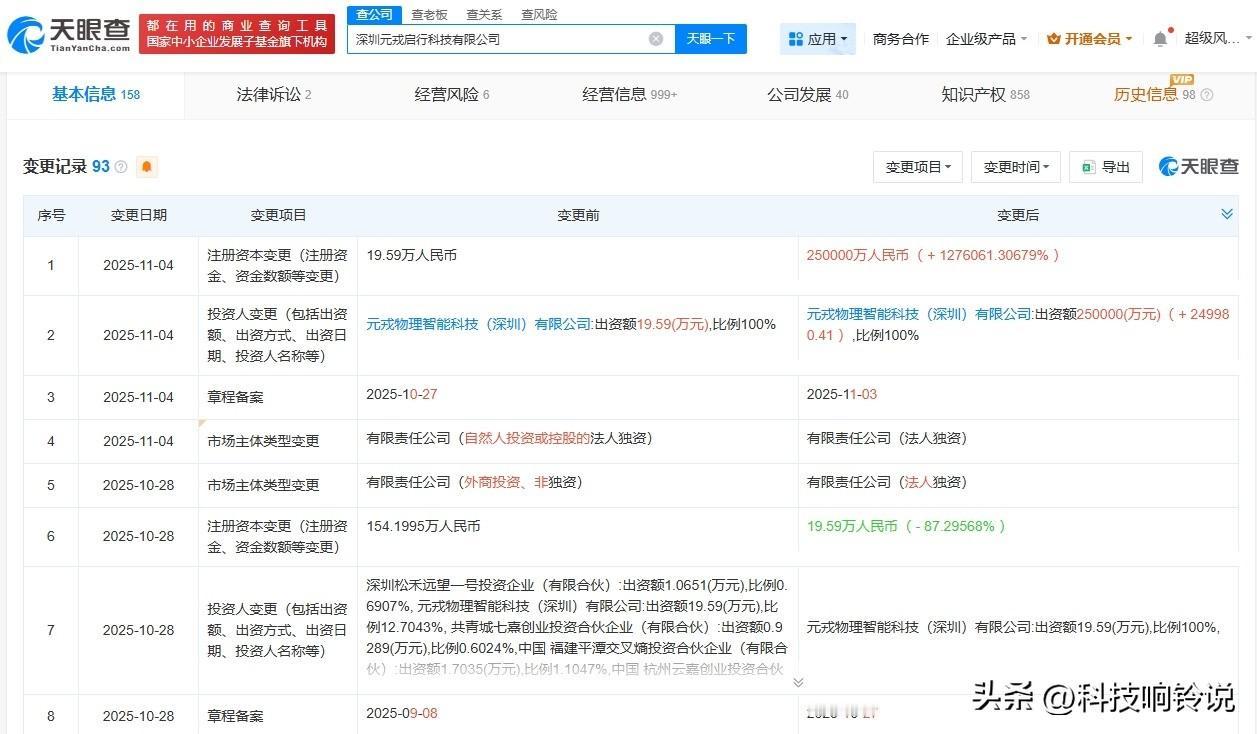
Task: Click date 2025-11-03 in row 3
Action: tap(842, 394)
